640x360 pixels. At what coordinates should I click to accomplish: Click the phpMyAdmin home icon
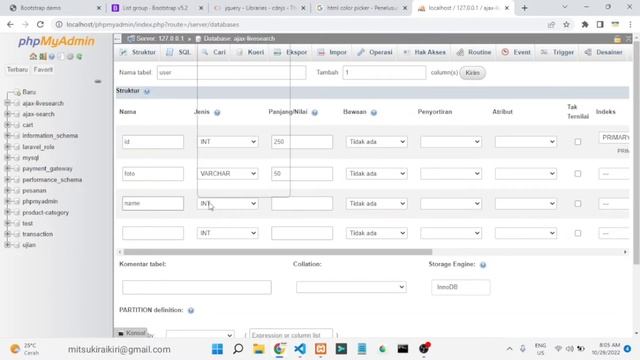[x=33, y=56]
